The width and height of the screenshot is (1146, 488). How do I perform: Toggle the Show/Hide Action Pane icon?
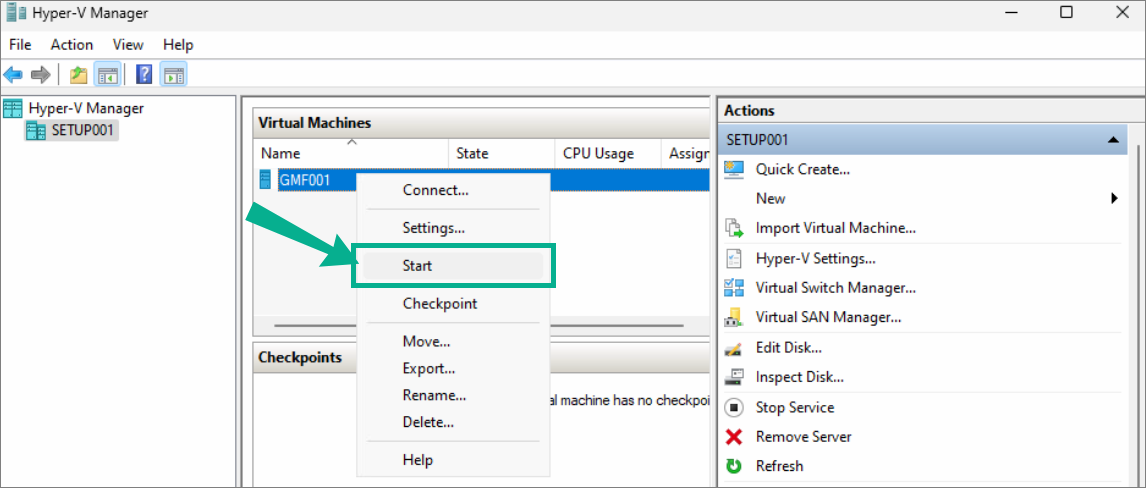click(174, 74)
